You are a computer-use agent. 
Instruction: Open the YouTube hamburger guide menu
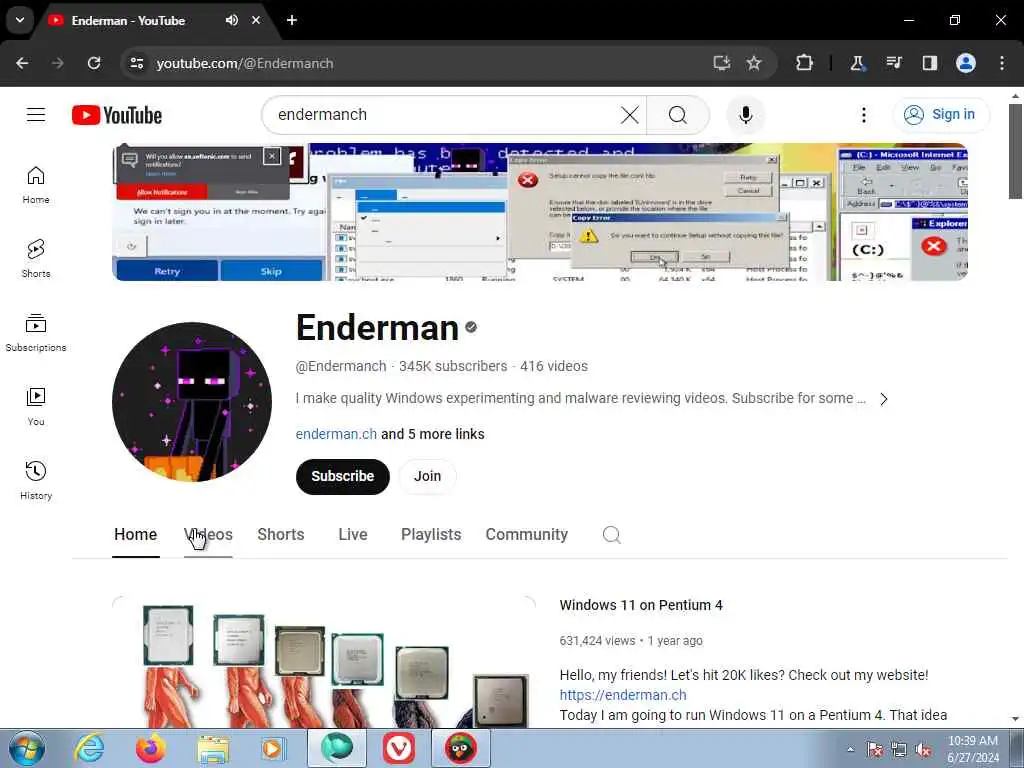point(36,115)
